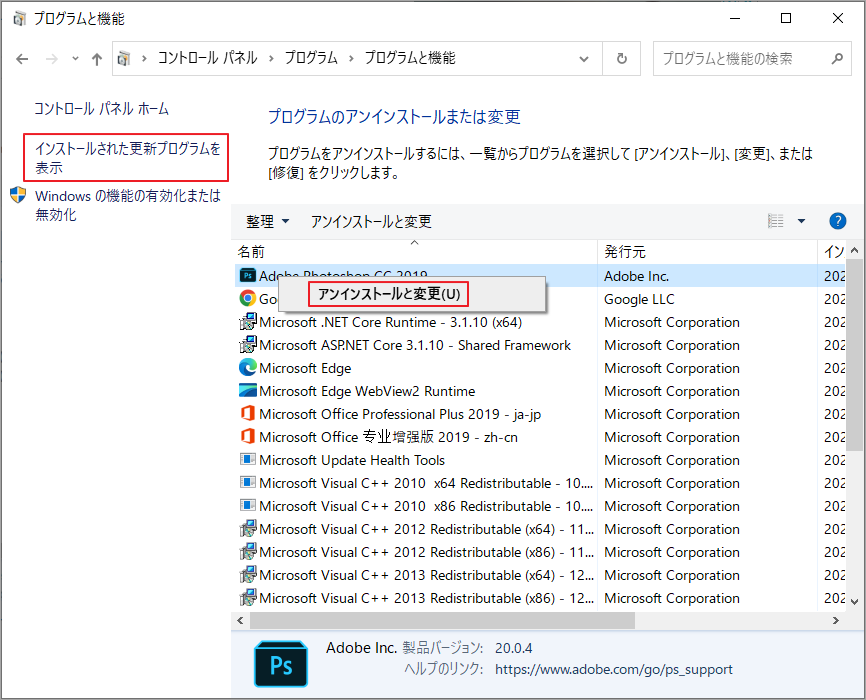Click the Microsoft Edge WebView2 Runtime icon
Screen dimensions: 866x700
tap(247, 391)
